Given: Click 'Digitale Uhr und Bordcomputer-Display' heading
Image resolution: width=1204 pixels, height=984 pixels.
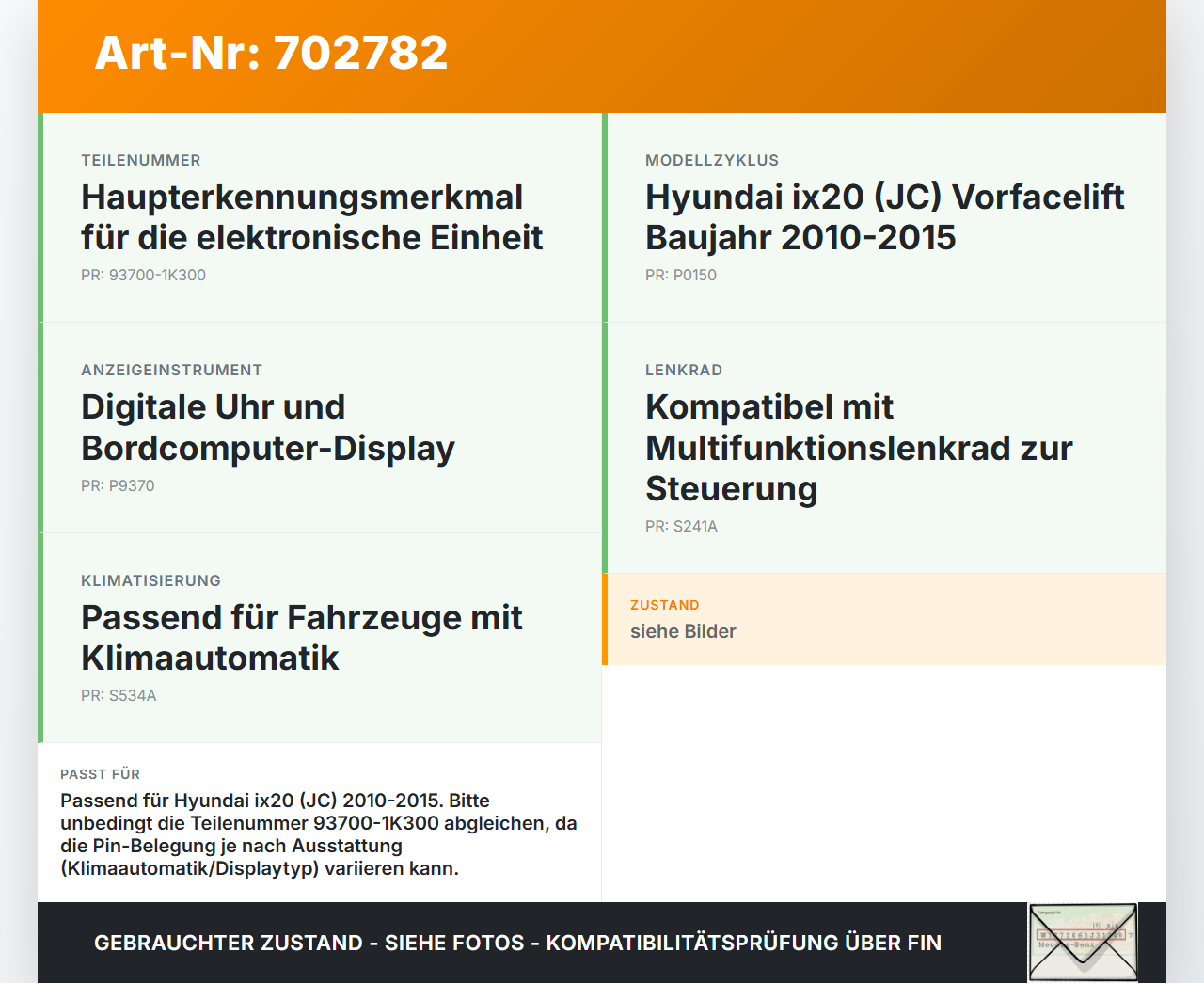Looking at the screenshot, I should [x=268, y=427].
